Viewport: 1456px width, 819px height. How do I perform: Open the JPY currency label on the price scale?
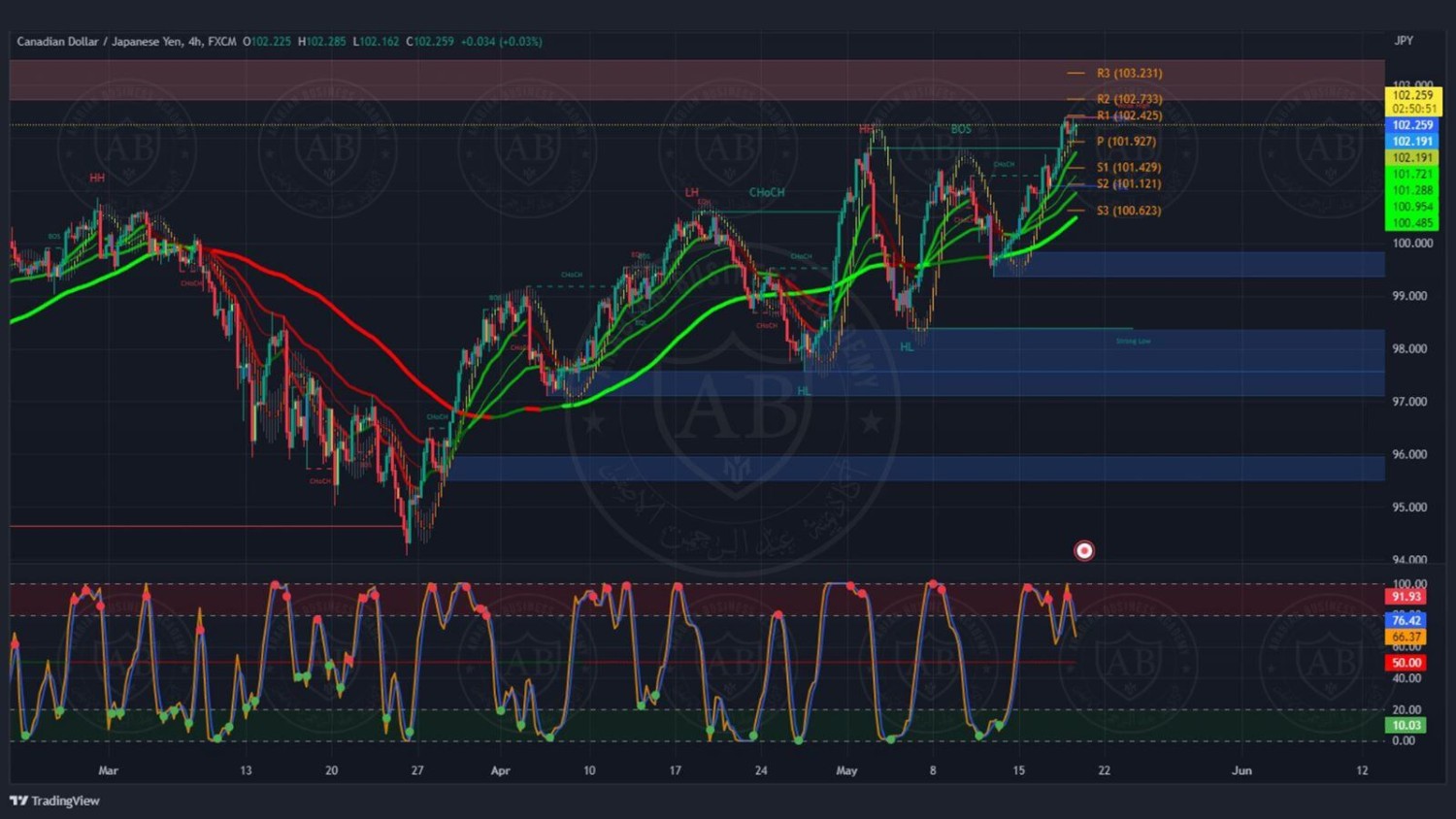click(1404, 41)
